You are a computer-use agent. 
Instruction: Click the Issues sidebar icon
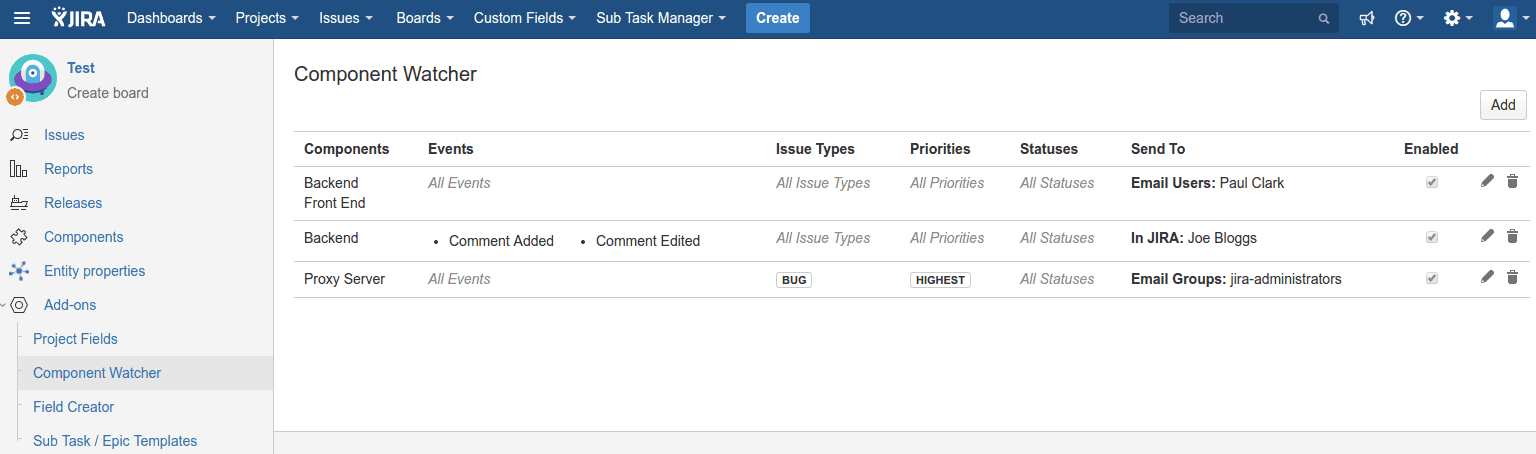[x=19, y=135]
